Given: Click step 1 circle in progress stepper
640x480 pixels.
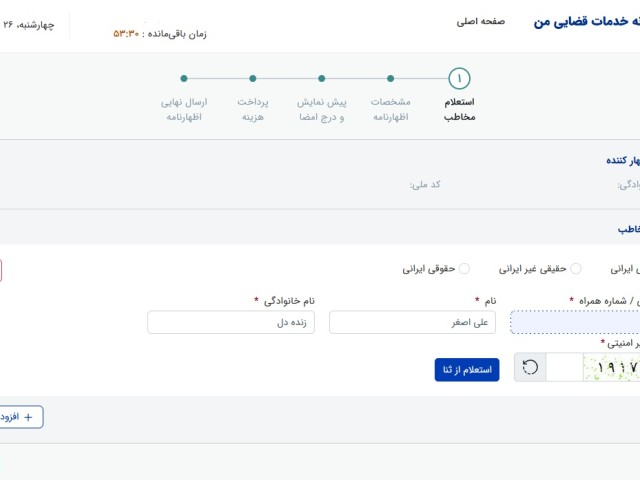Looking at the screenshot, I should (x=459, y=79).
